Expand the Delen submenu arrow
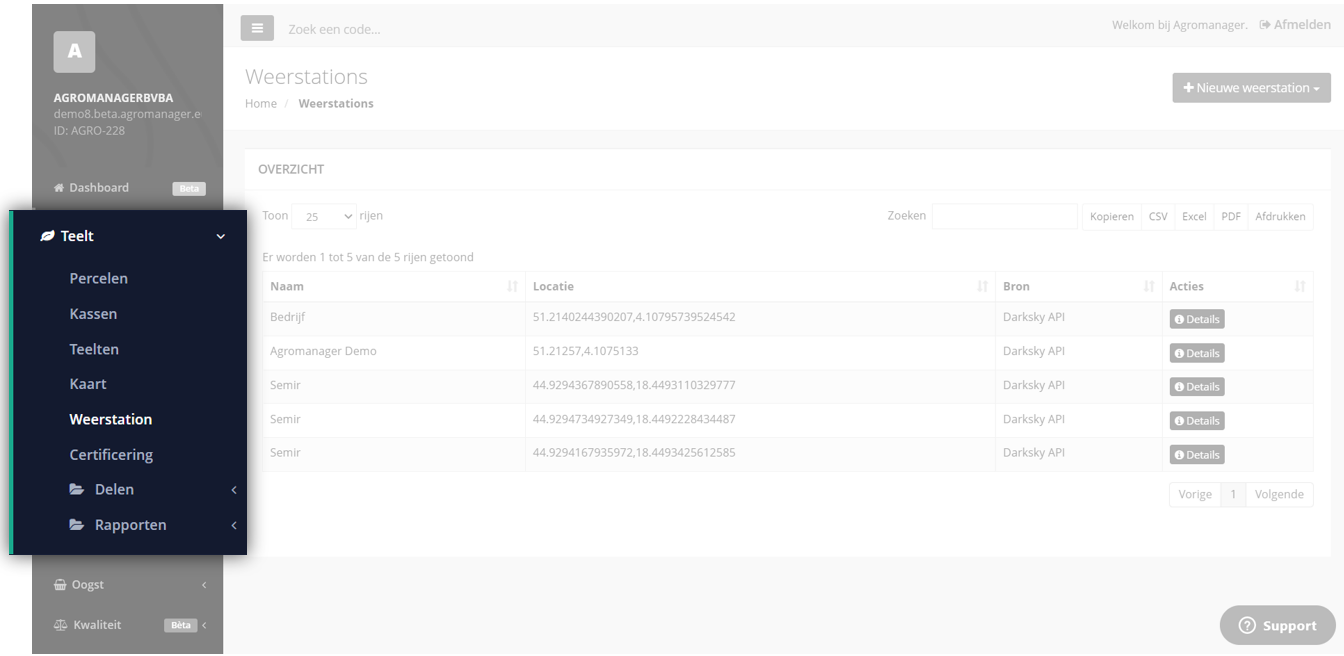Screen dimensions: 1344x656 coord(234,490)
